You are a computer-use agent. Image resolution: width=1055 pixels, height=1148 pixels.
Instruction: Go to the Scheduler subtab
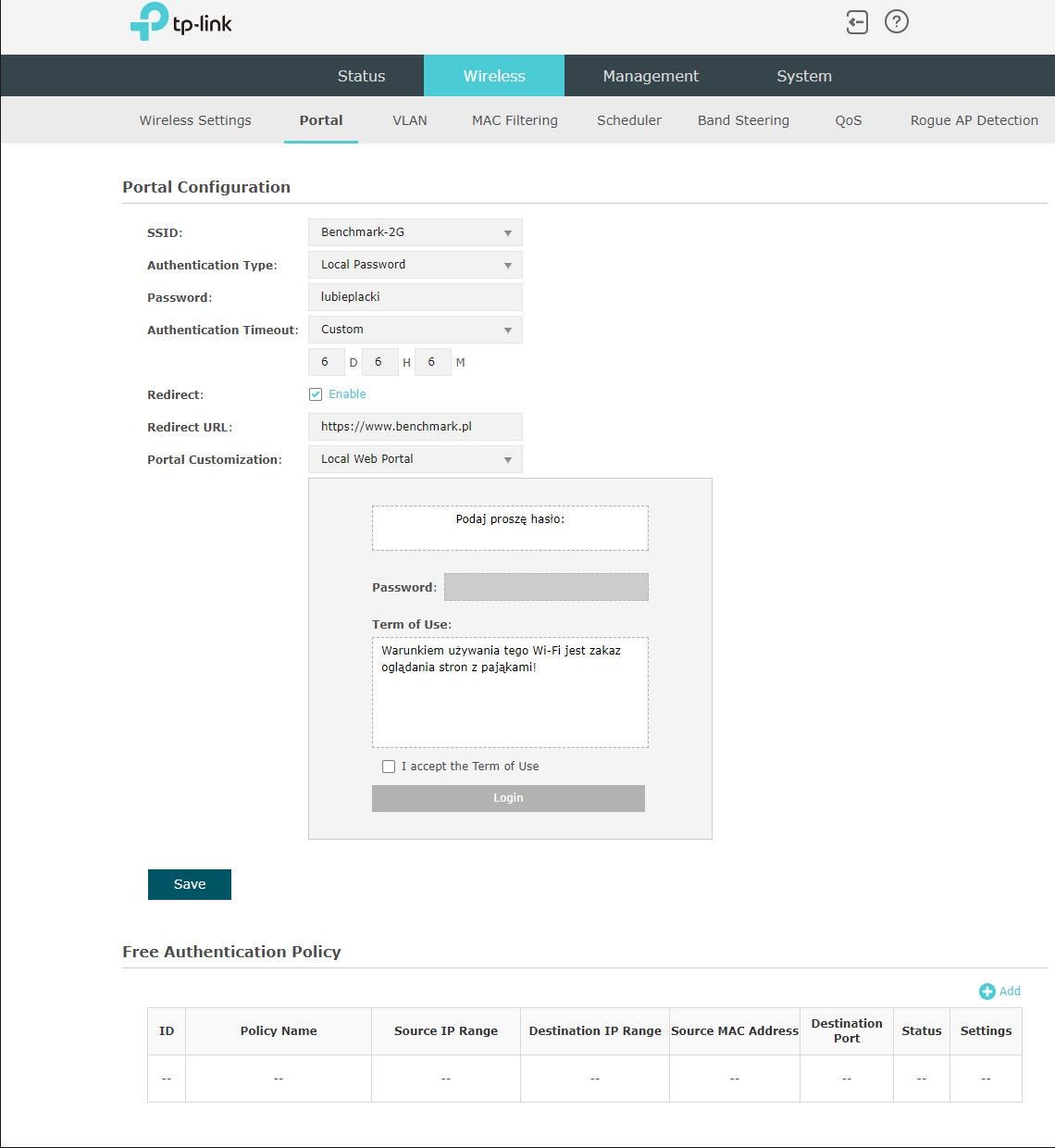629,120
